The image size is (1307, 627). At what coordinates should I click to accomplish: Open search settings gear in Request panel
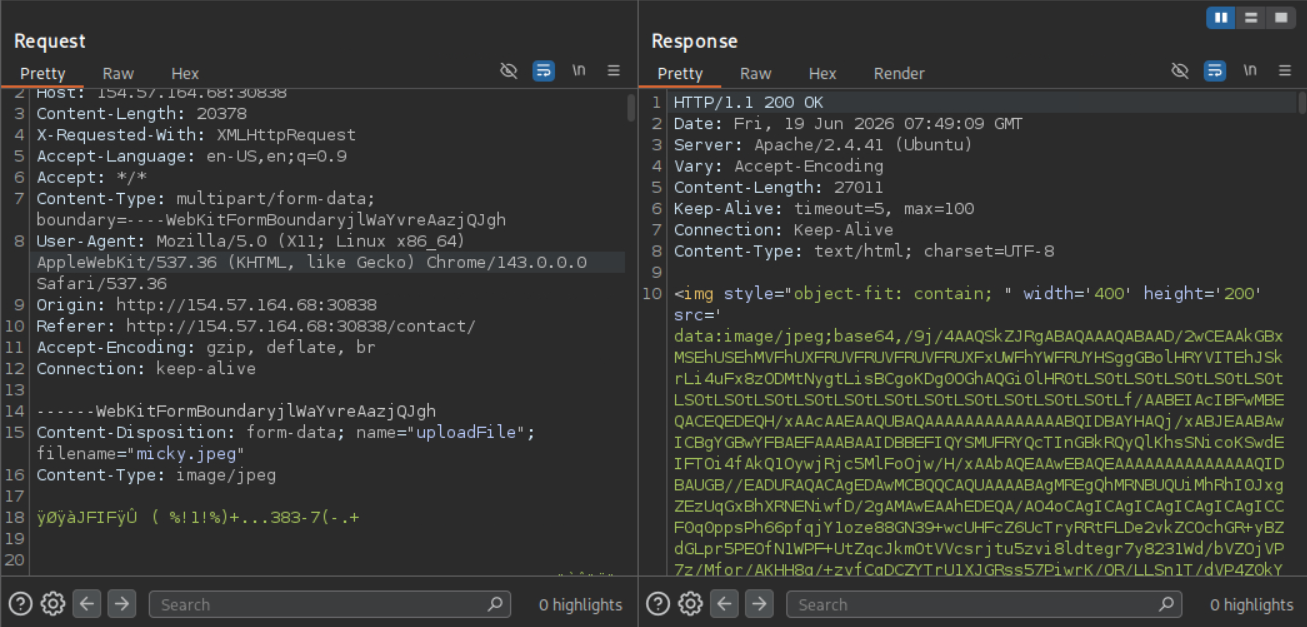(x=53, y=603)
